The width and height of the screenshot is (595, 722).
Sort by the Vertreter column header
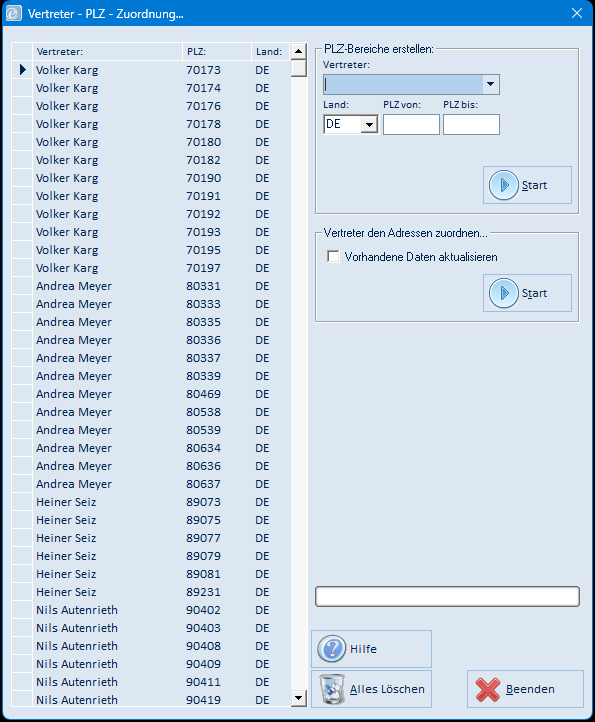tap(107, 52)
